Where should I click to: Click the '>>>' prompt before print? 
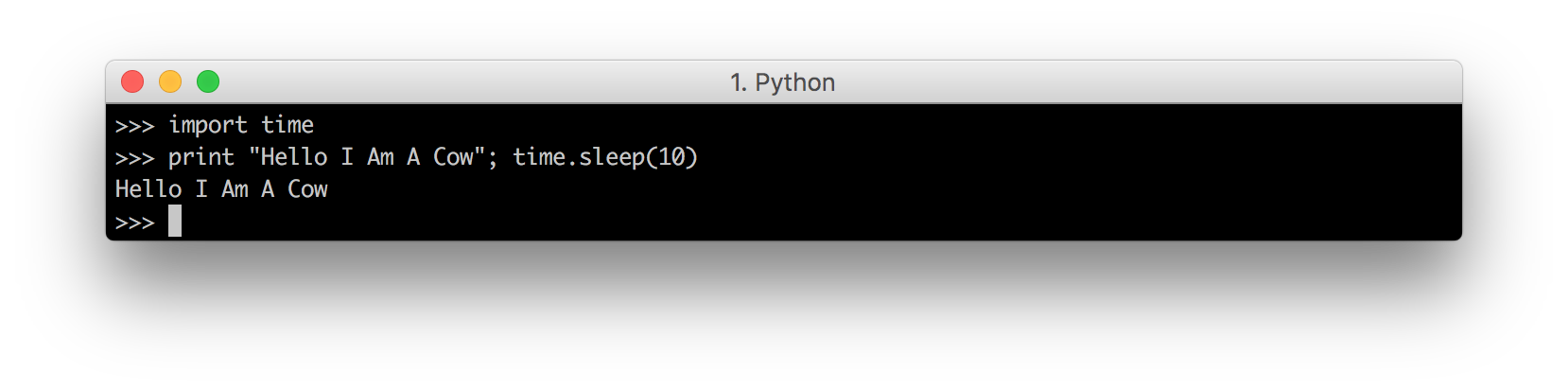pos(135,158)
